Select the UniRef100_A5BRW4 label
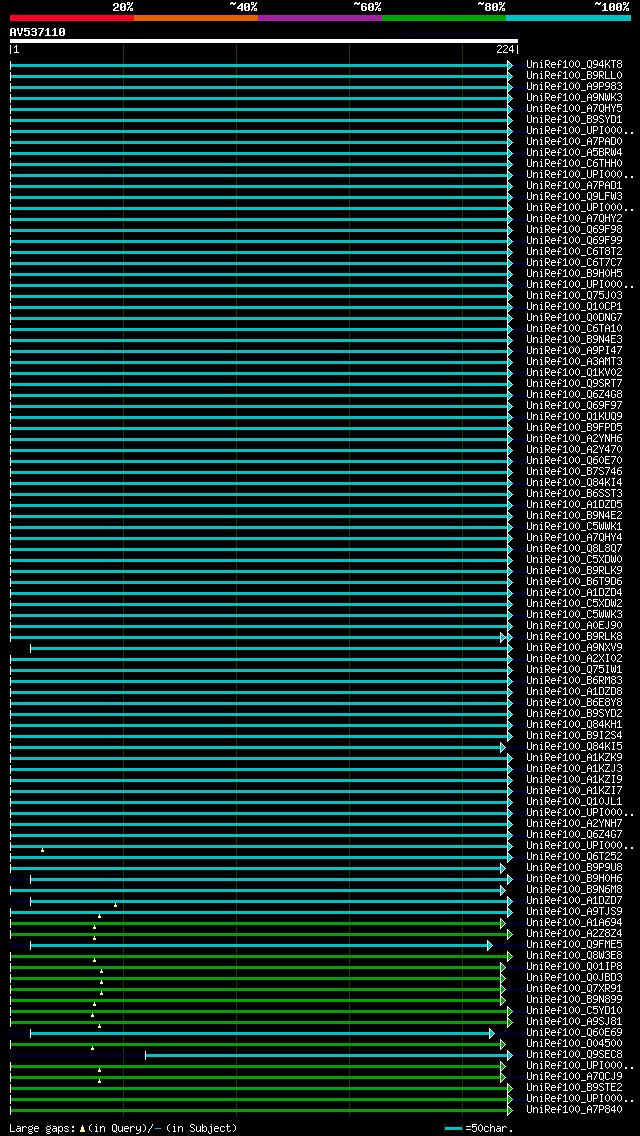640x1136 pixels. click(574, 153)
